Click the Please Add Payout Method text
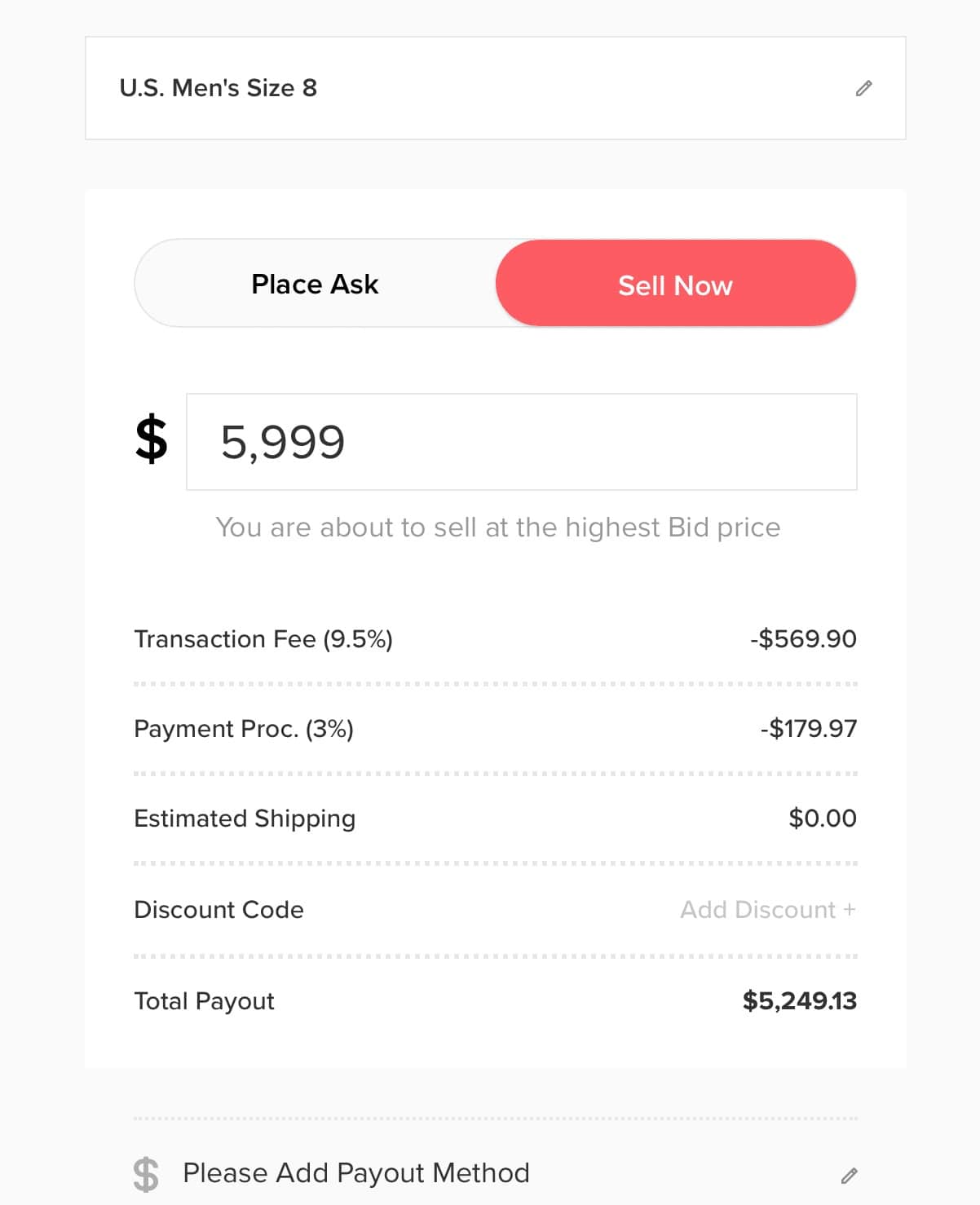 coord(355,1172)
